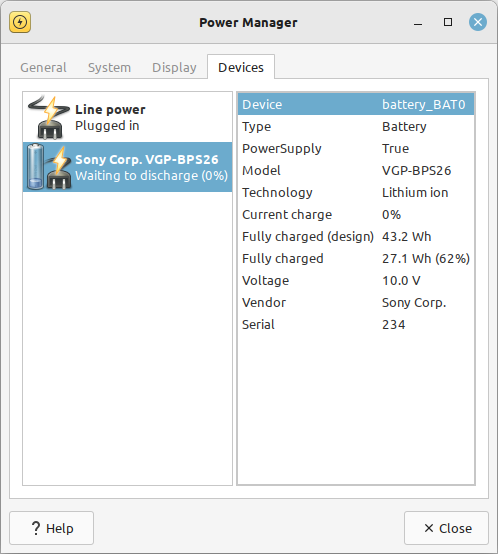Select the Vendor row label

(x=264, y=302)
